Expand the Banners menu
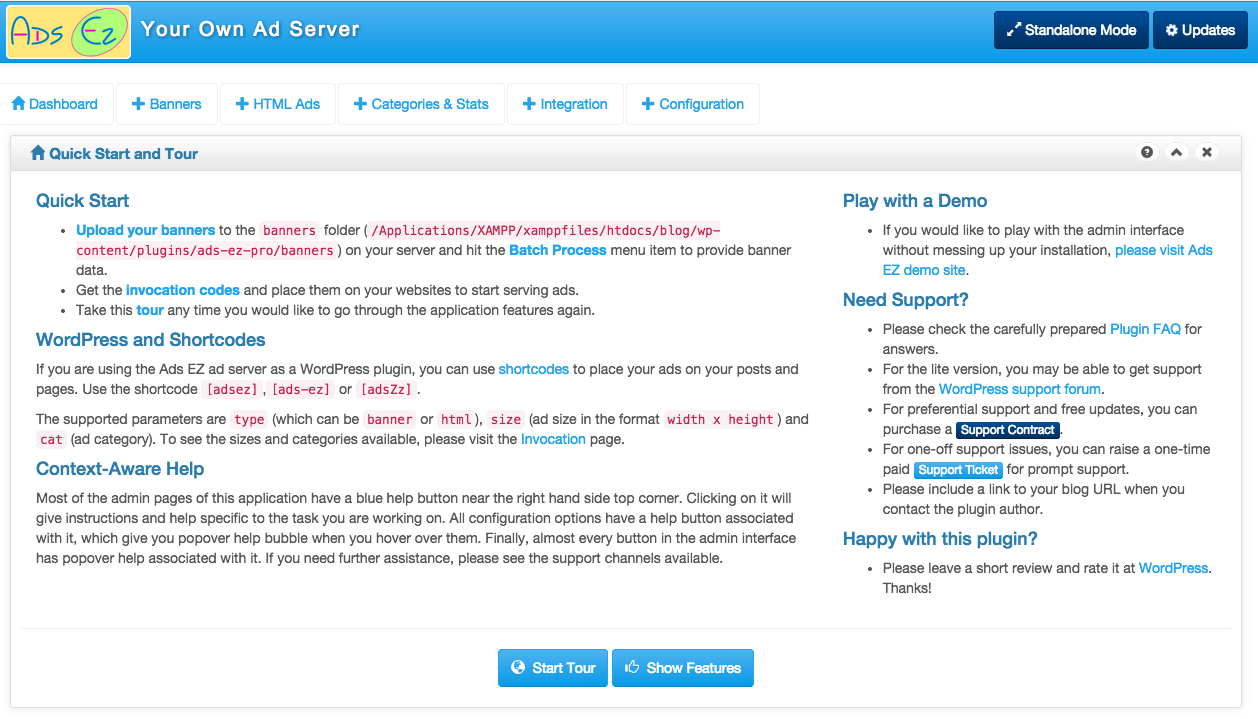The height and width of the screenshot is (719, 1258). tap(167, 104)
